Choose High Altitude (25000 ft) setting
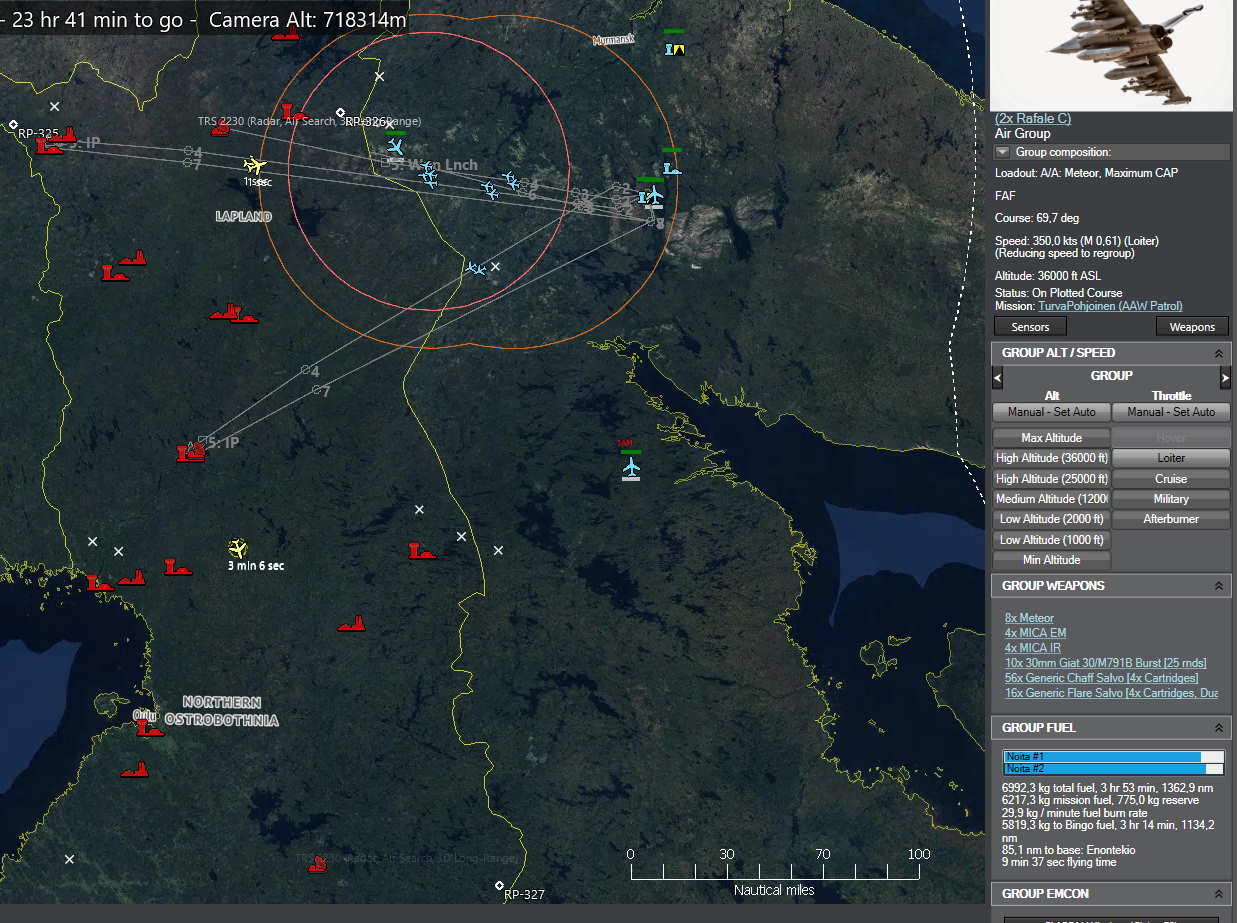 (1051, 479)
